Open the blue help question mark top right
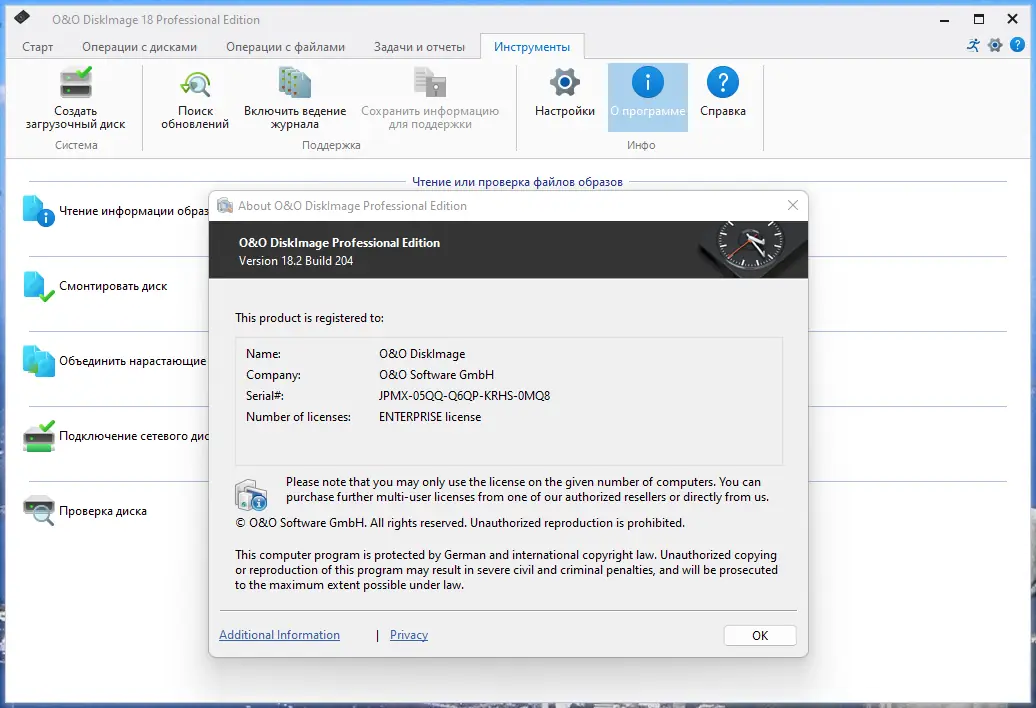 click(1018, 45)
